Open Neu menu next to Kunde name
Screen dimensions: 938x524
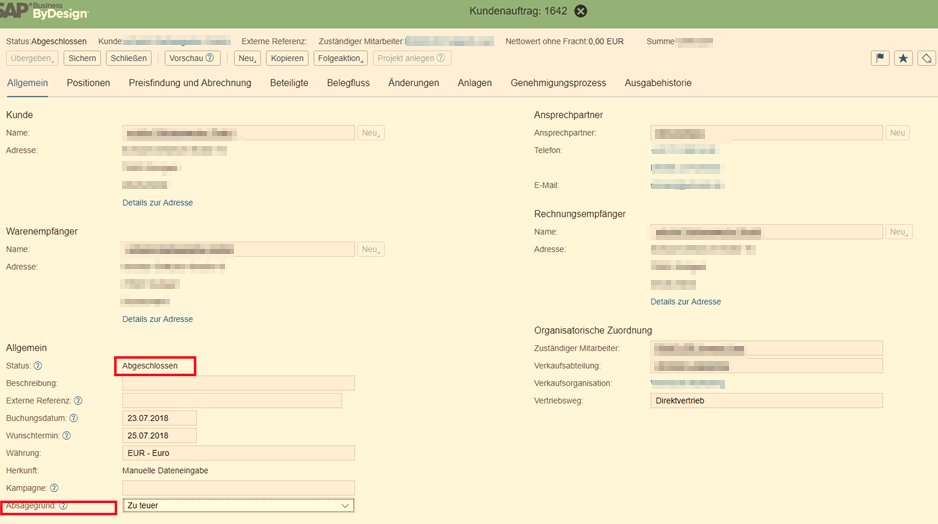coord(371,133)
